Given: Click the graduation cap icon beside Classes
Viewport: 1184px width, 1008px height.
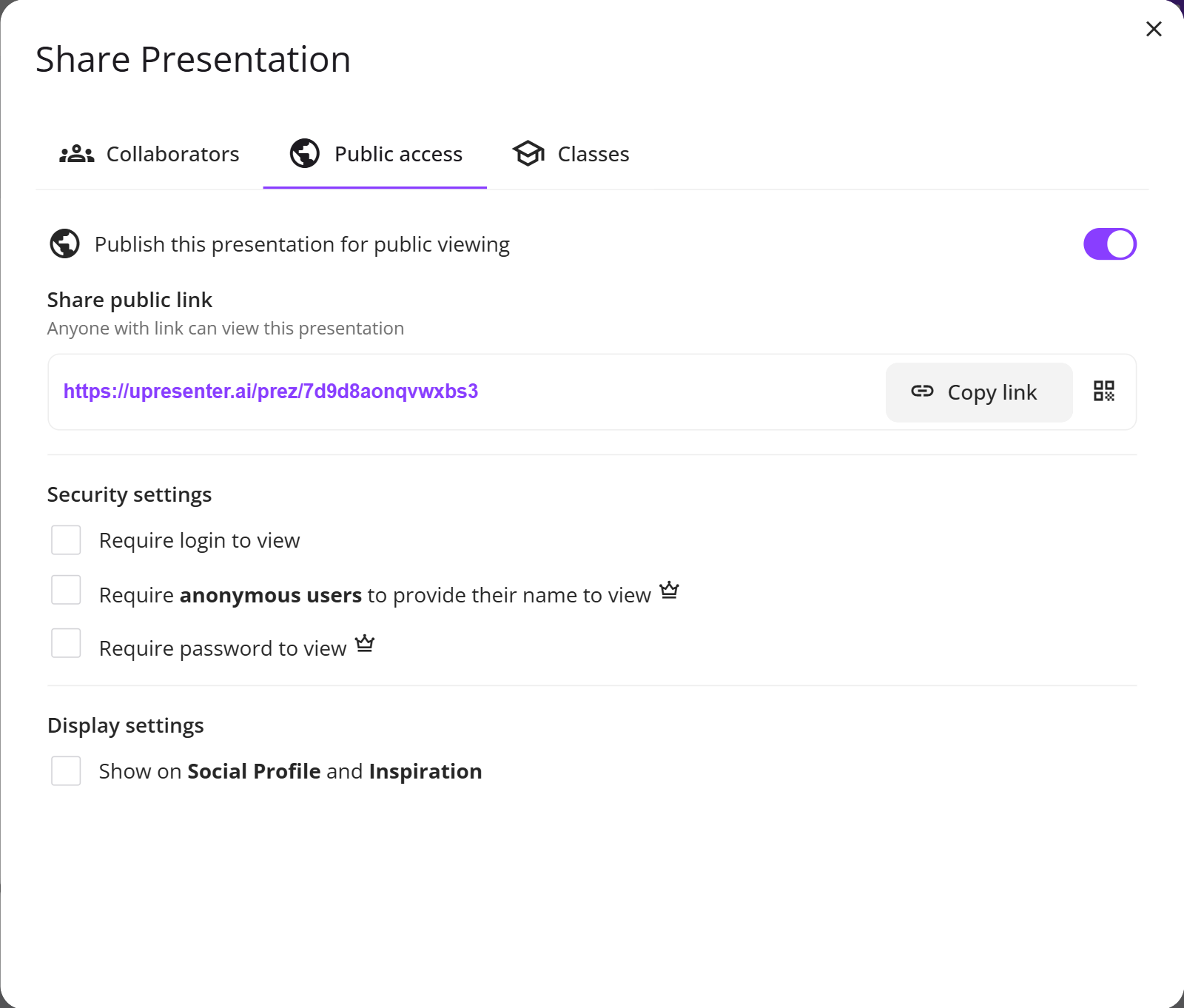Looking at the screenshot, I should tap(528, 154).
